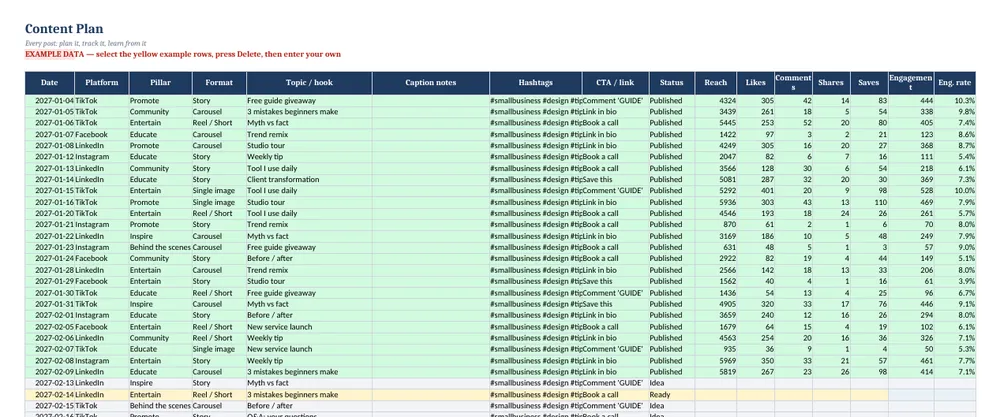Viewport: 1000px width, 417px height.
Task: Select the 10.0% engagement rate cell
Action: pos(955,191)
